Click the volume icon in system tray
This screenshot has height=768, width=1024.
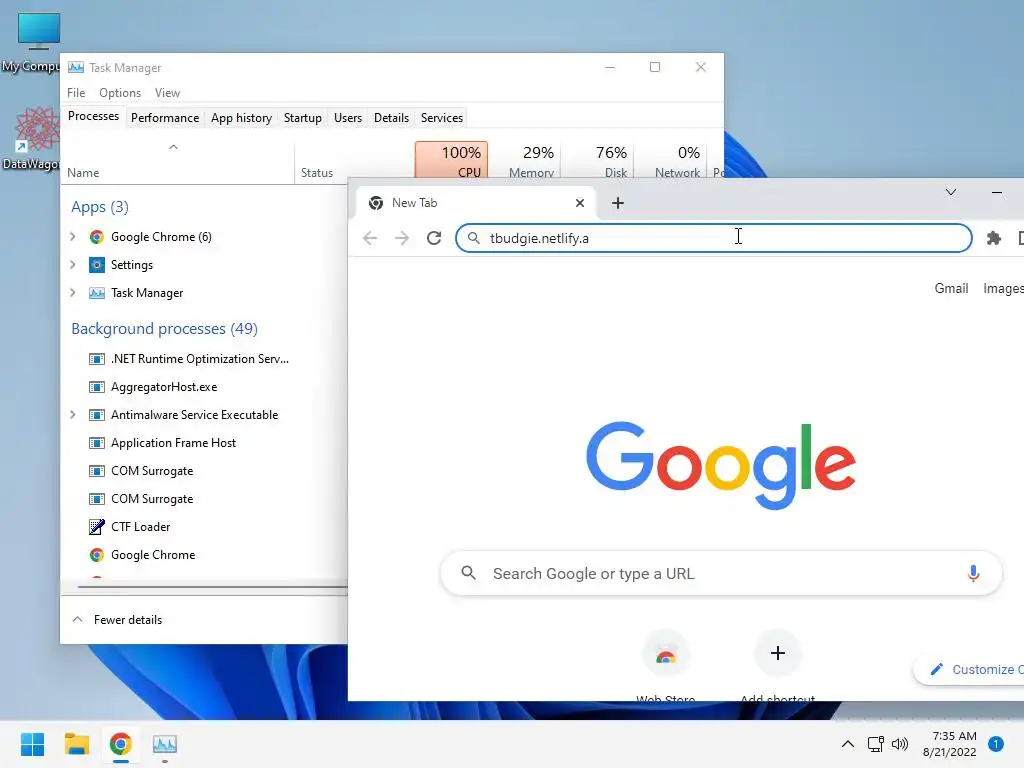[x=900, y=744]
